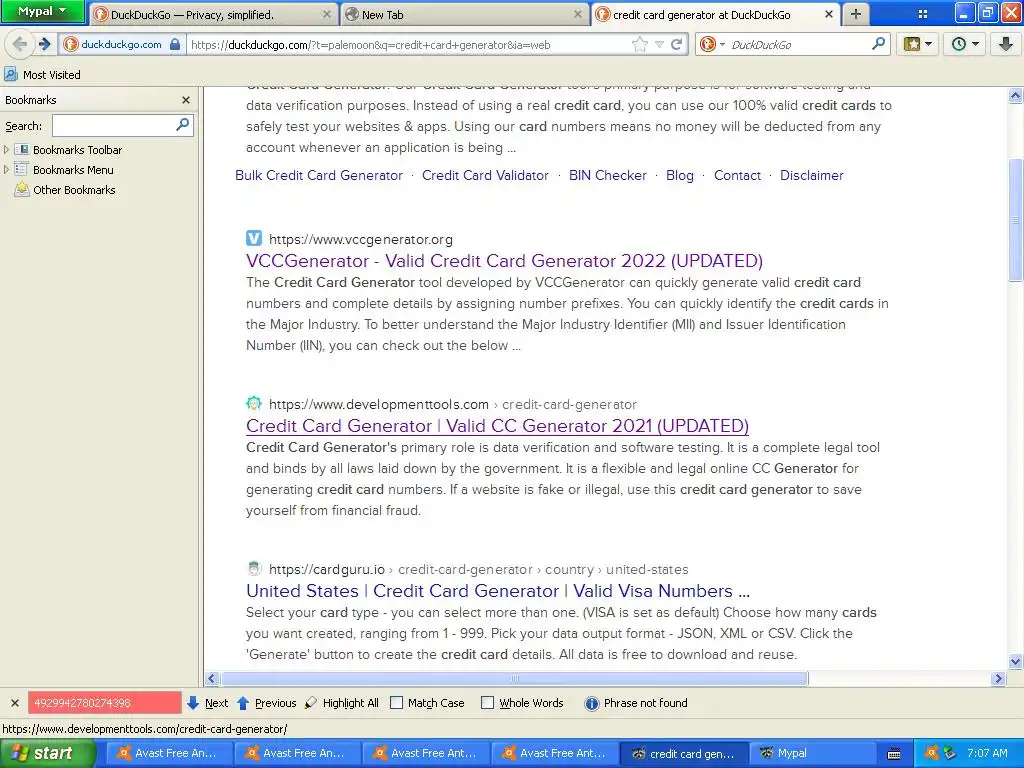Bookmark this page with the star icon
The image size is (1024, 768).
click(640, 44)
